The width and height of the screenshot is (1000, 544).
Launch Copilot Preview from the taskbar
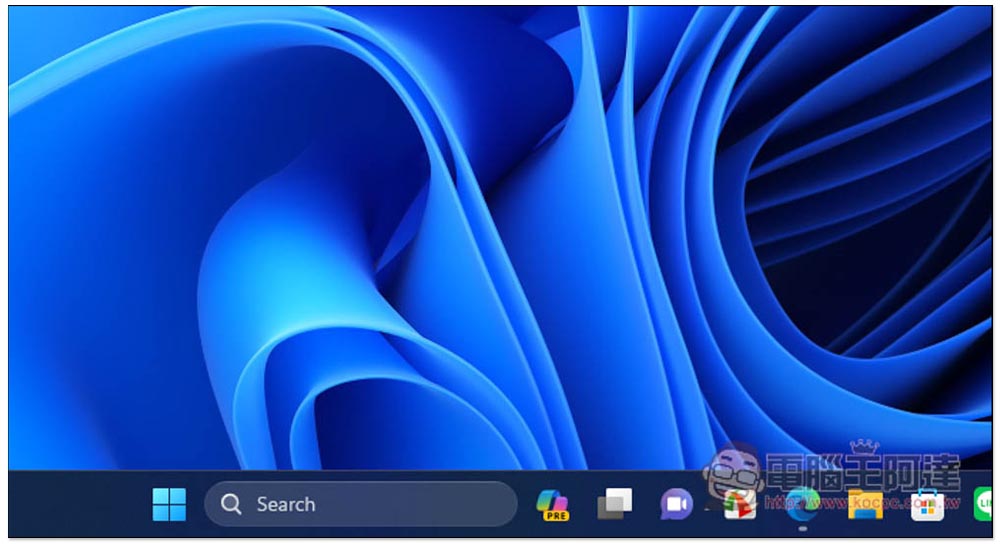click(x=552, y=504)
